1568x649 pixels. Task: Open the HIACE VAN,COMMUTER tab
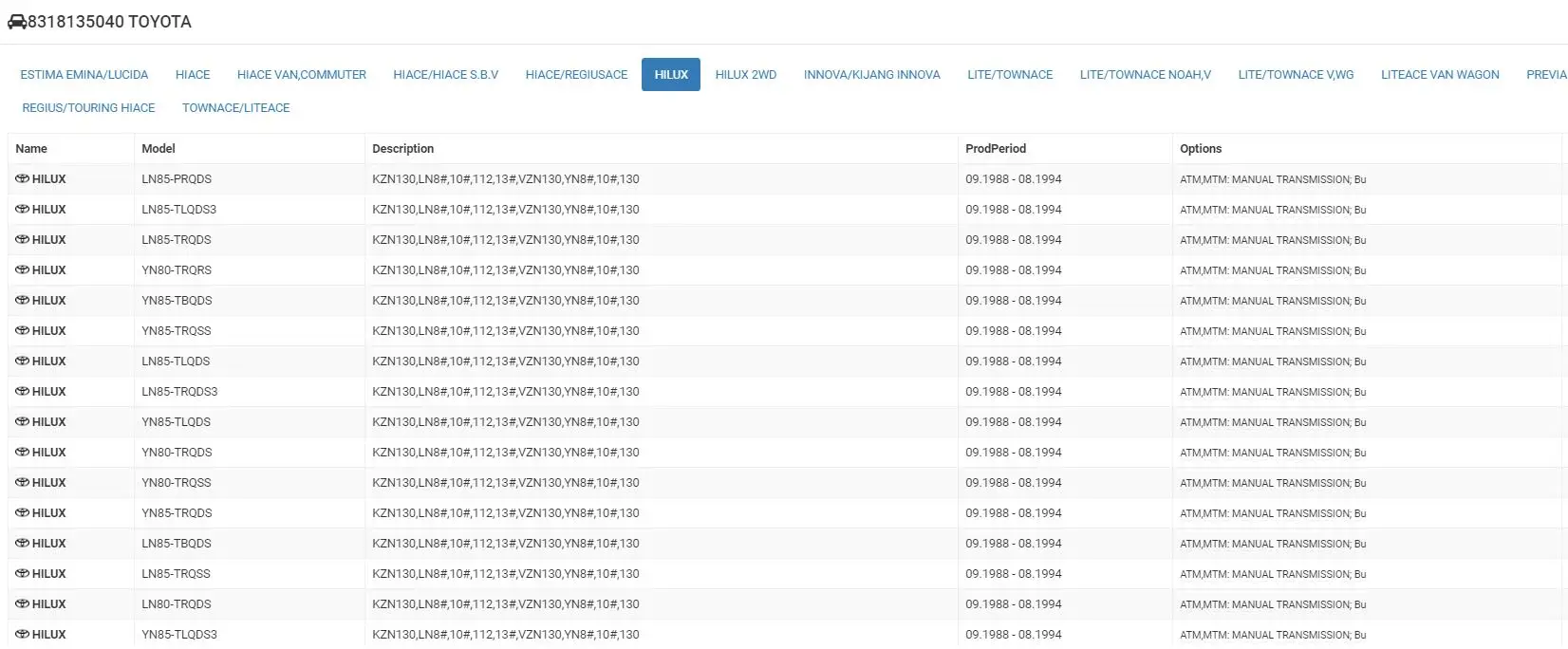click(302, 74)
